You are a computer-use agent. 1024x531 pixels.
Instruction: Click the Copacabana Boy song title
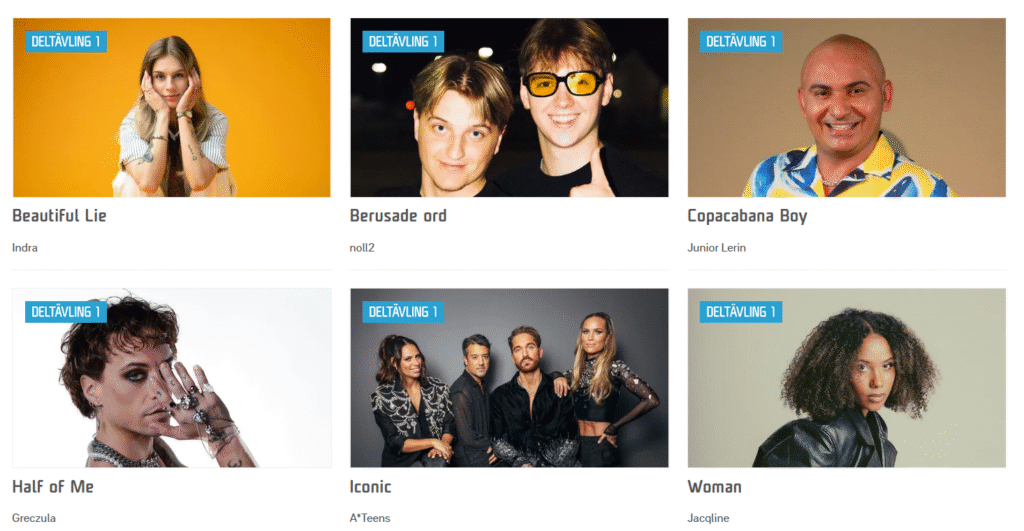tap(747, 216)
